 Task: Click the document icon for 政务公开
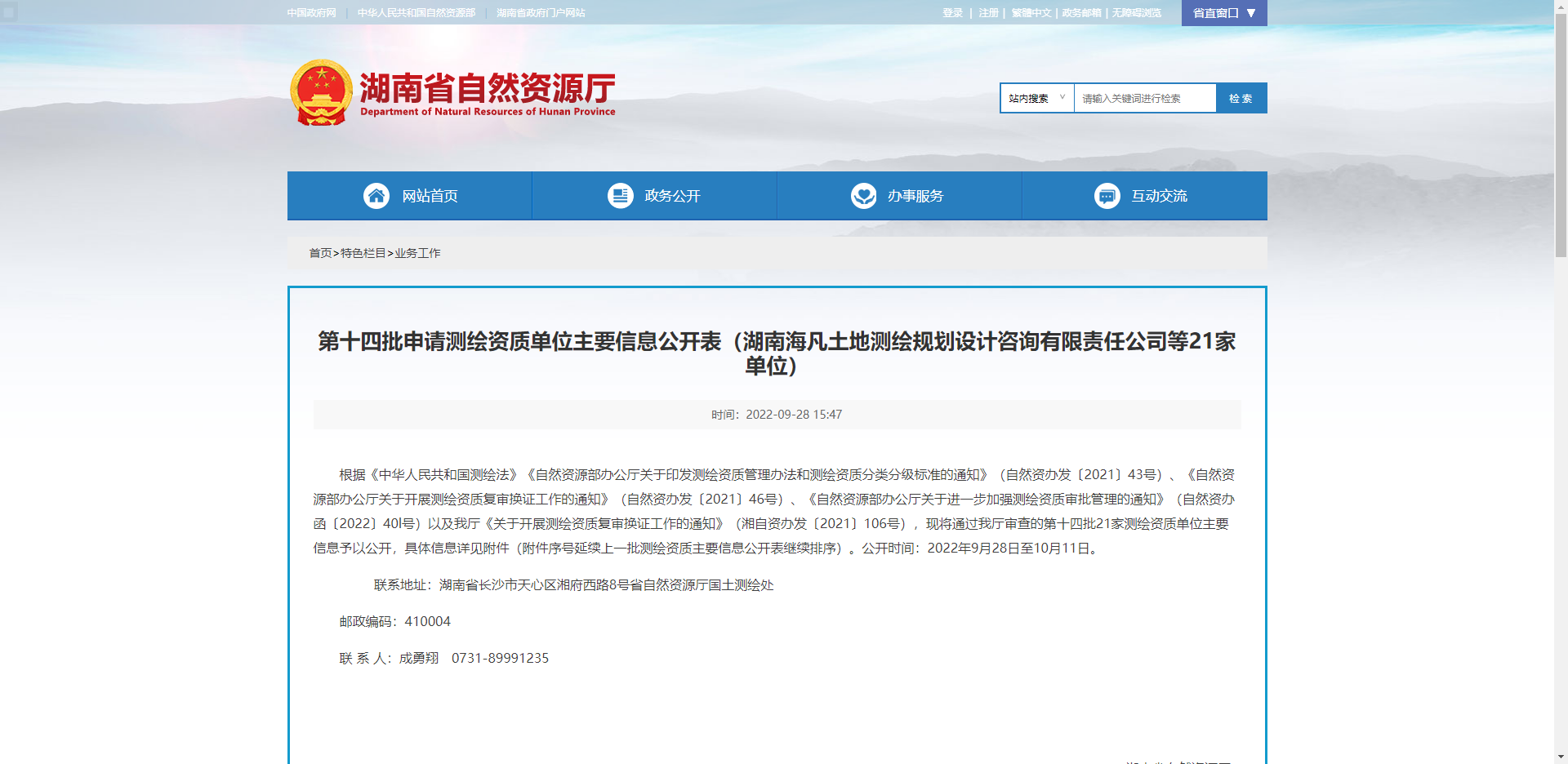(620, 195)
